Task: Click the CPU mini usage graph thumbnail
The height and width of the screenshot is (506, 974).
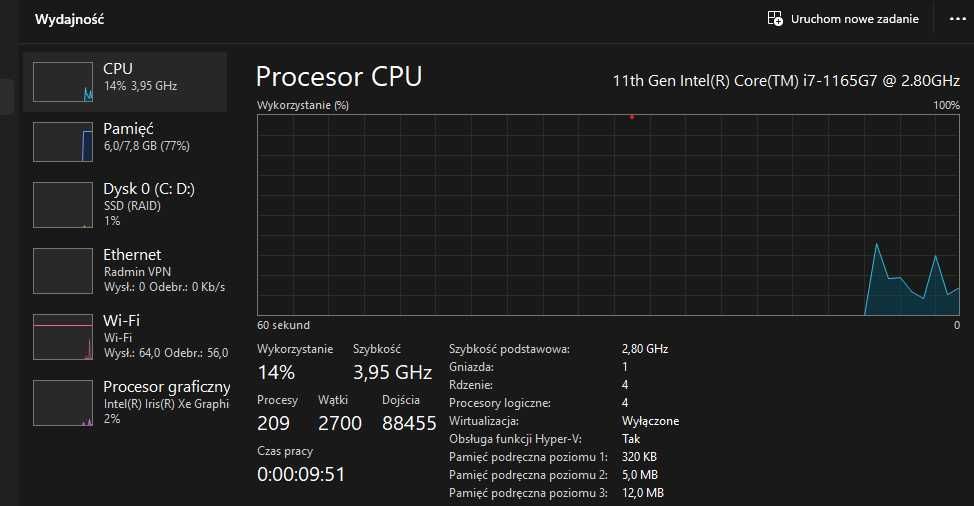Action: 63,81
